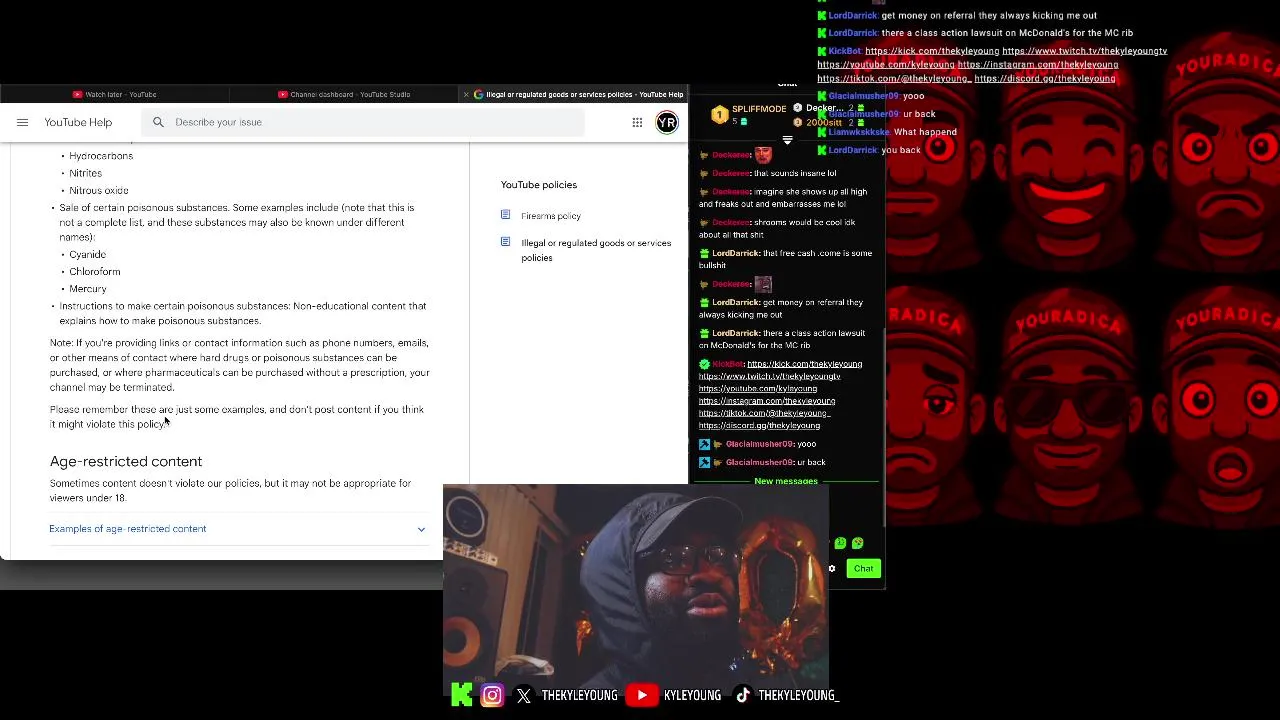1280x720 pixels.
Task: Click the YouTube Help title
Action: (78, 122)
